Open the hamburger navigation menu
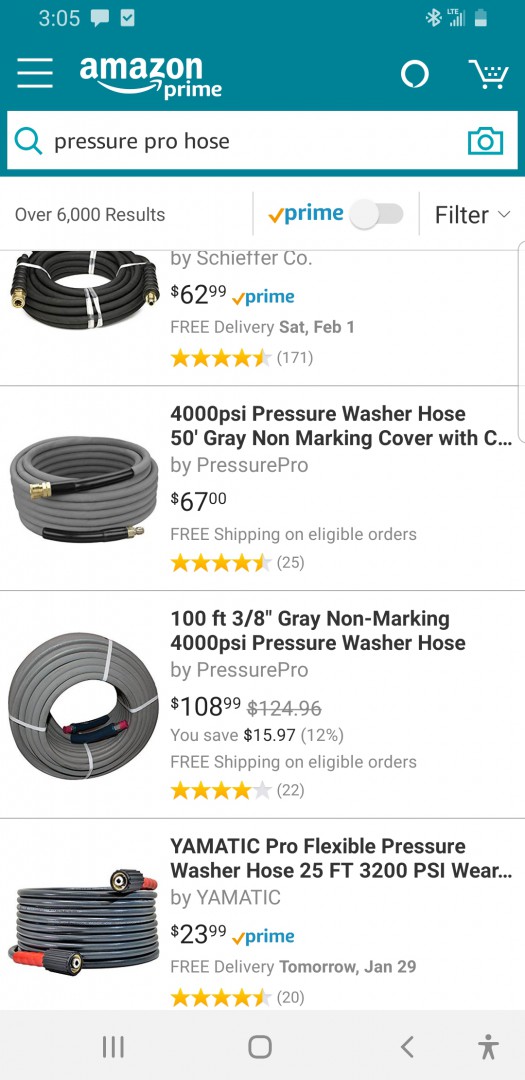This screenshot has width=525, height=1080. coord(35,73)
